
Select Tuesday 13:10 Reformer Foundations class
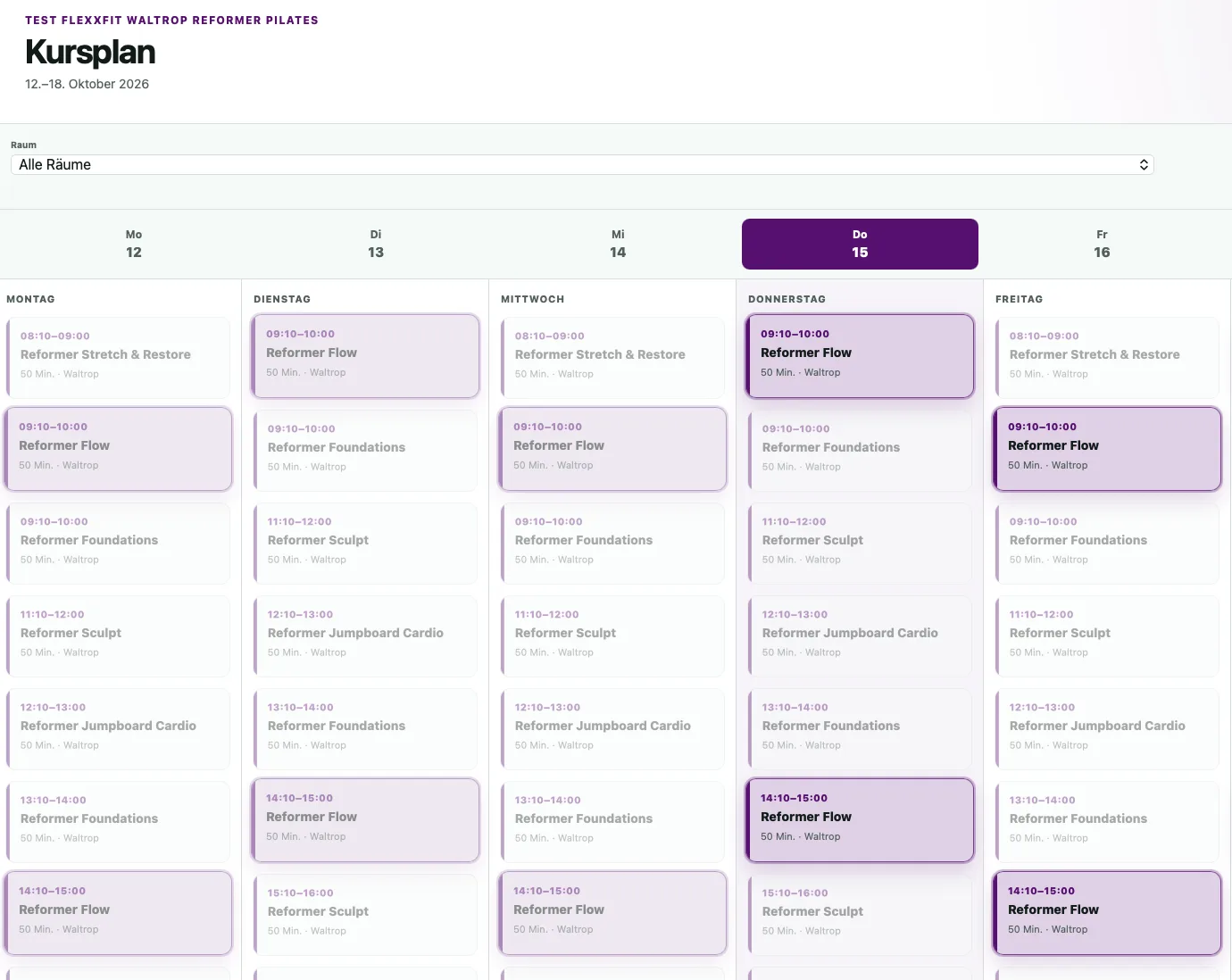[366, 729]
